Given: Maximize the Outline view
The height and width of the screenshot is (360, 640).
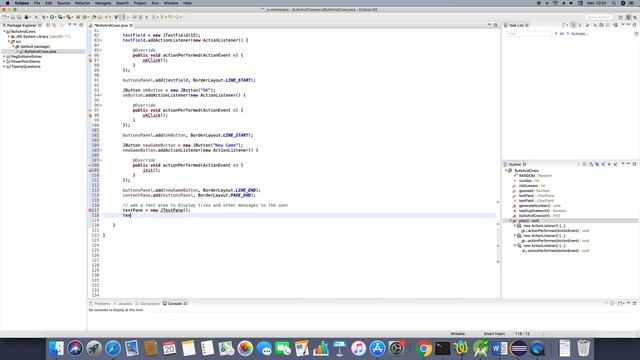Looking at the screenshot, I should (x=634, y=164).
